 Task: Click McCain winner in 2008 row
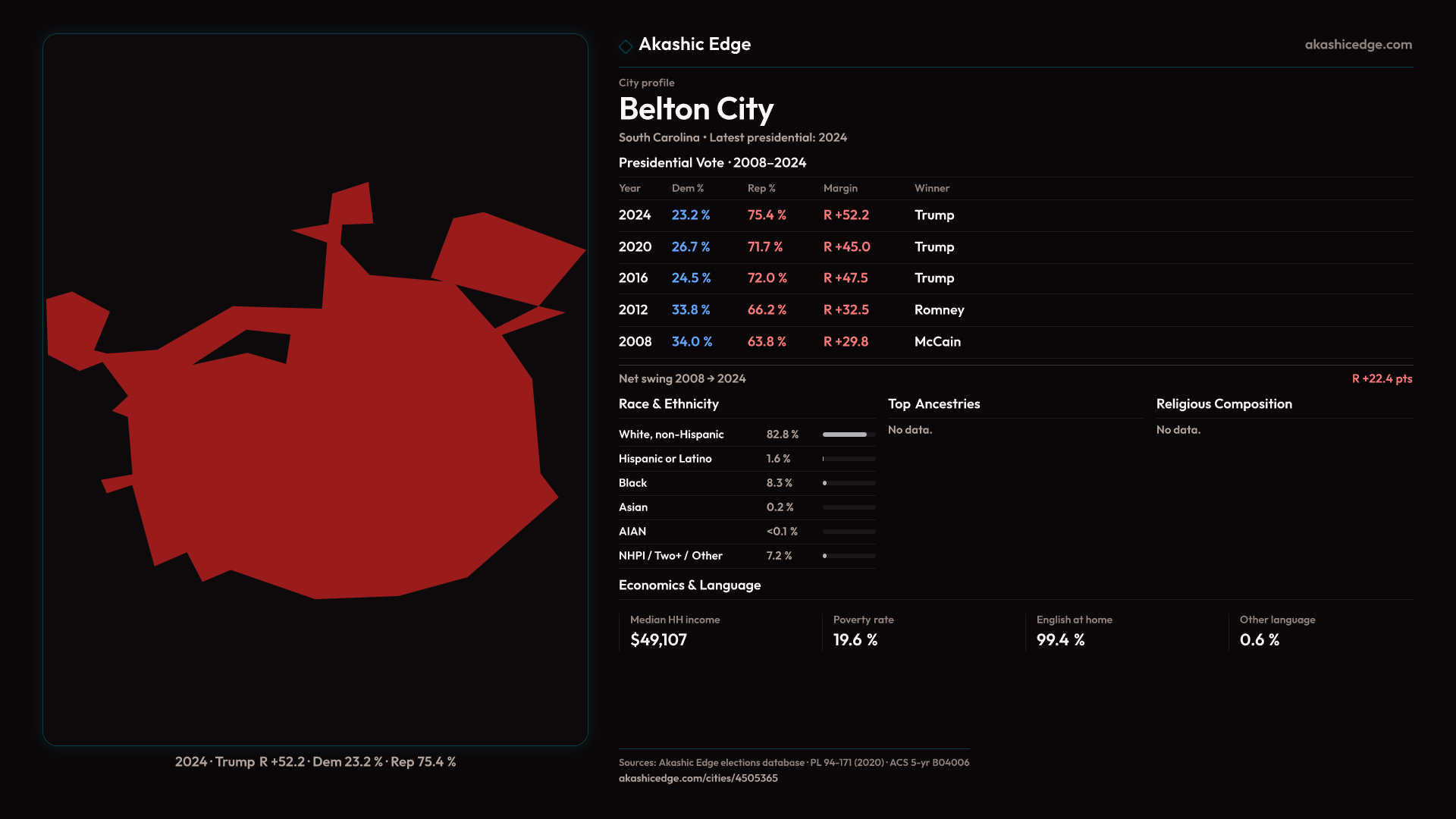click(x=937, y=342)
